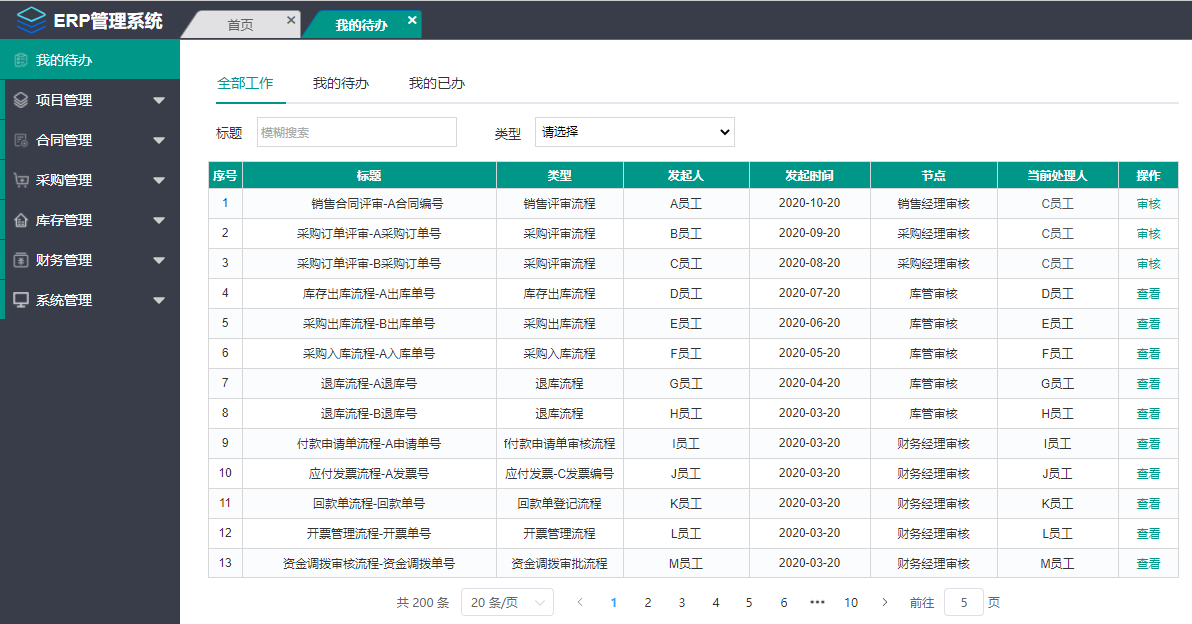1192x624 pixels.
Task: Click the 我的待办 sidebar icon
Action: [x=21, y=60]
